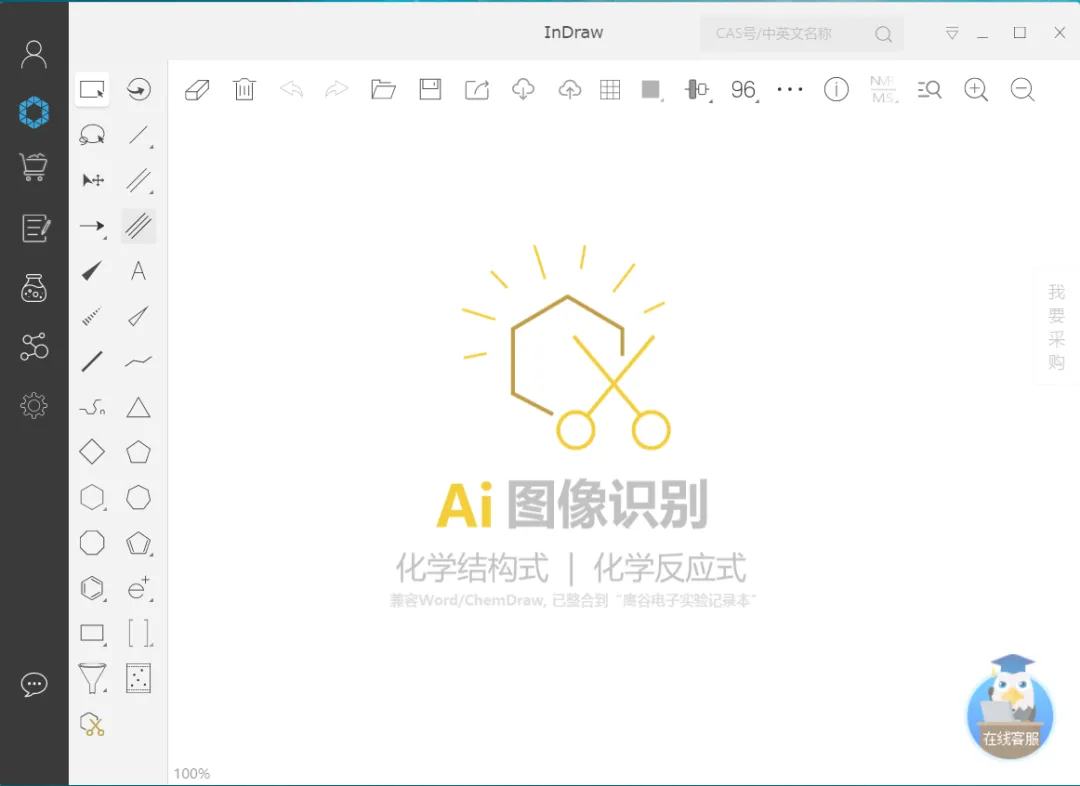Open NMR MS prediction
The height and width of the screenshot is (786, 1080).
[x=884, y=90]
